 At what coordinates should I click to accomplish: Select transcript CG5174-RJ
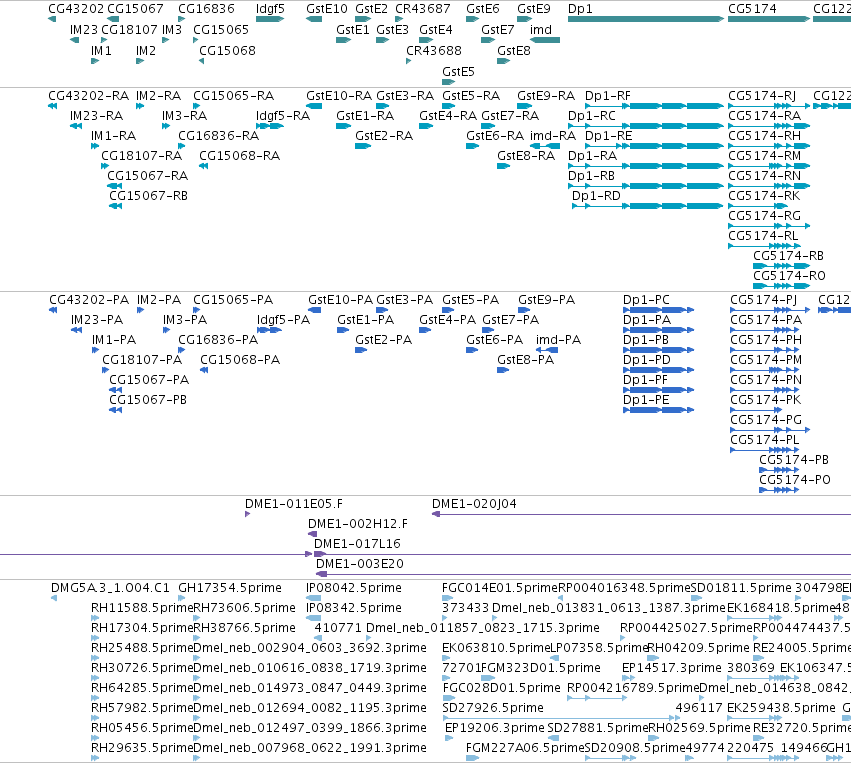761,96
